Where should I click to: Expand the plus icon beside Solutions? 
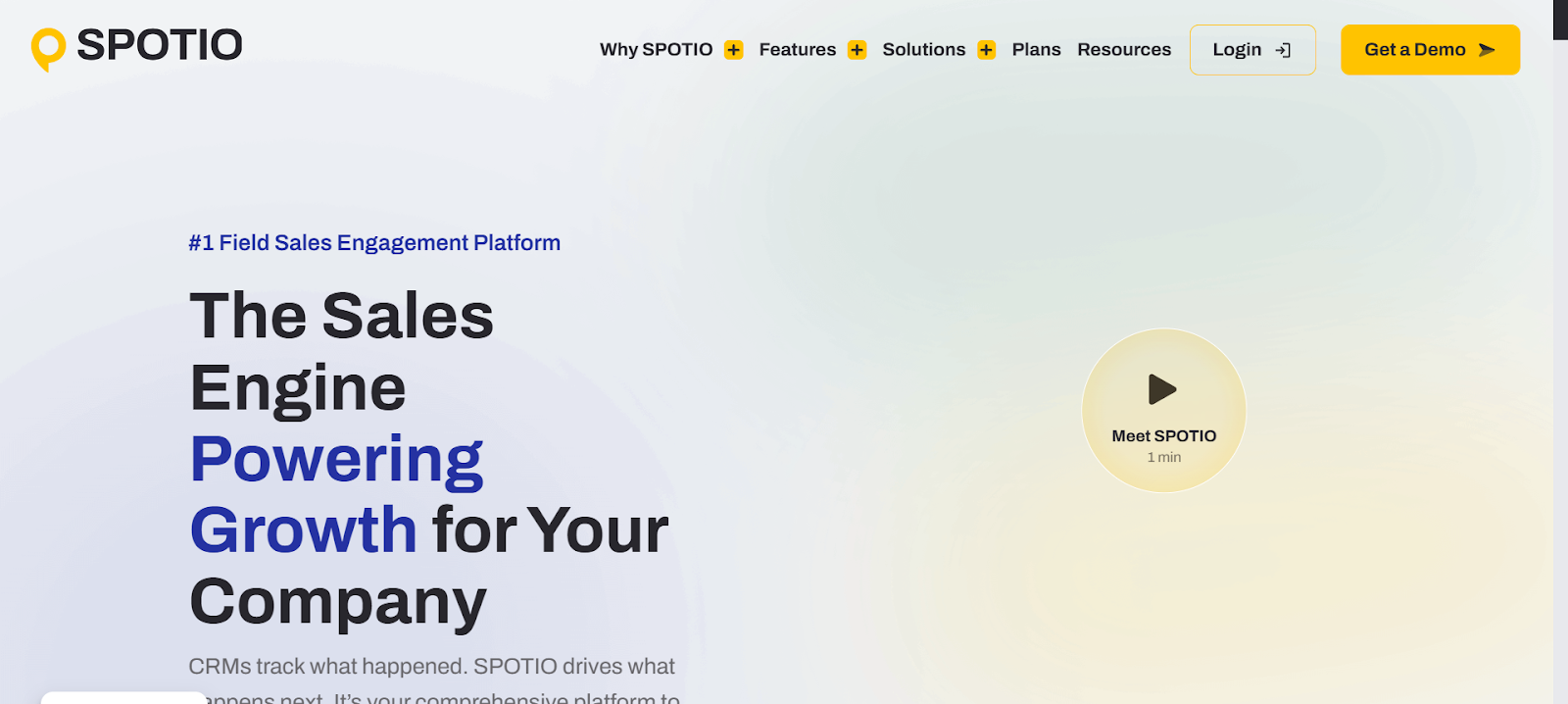986,50
